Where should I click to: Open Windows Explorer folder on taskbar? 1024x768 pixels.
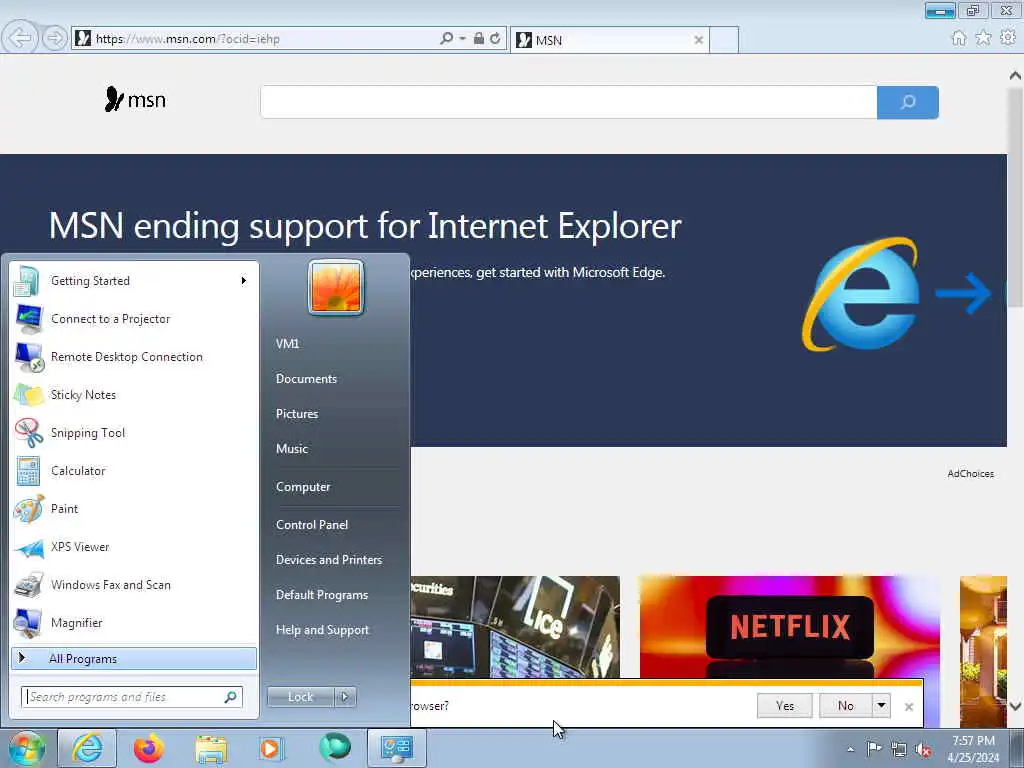coord(211,748)
